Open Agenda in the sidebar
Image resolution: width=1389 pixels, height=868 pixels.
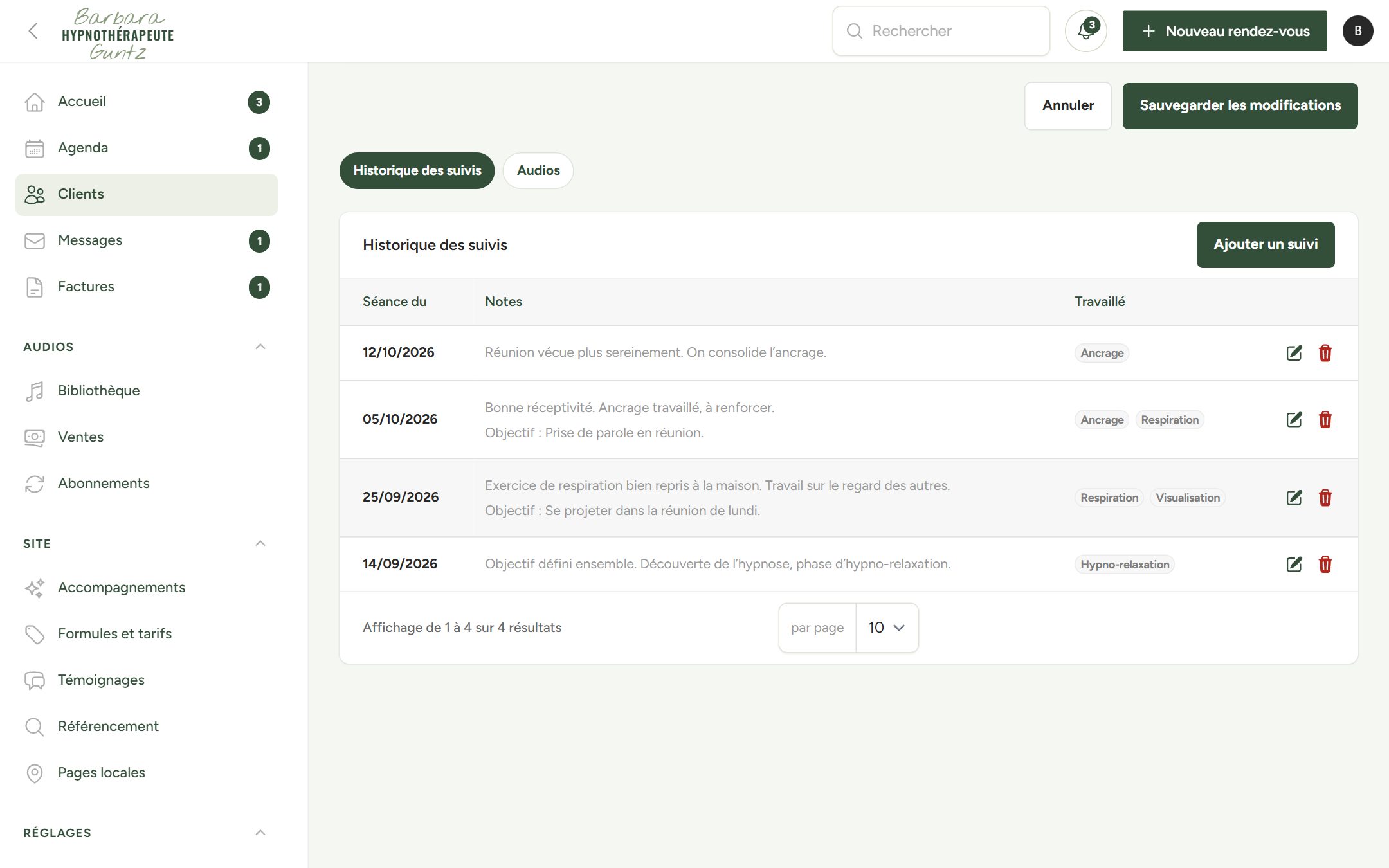pyautogui.click(x=147, y=148)
